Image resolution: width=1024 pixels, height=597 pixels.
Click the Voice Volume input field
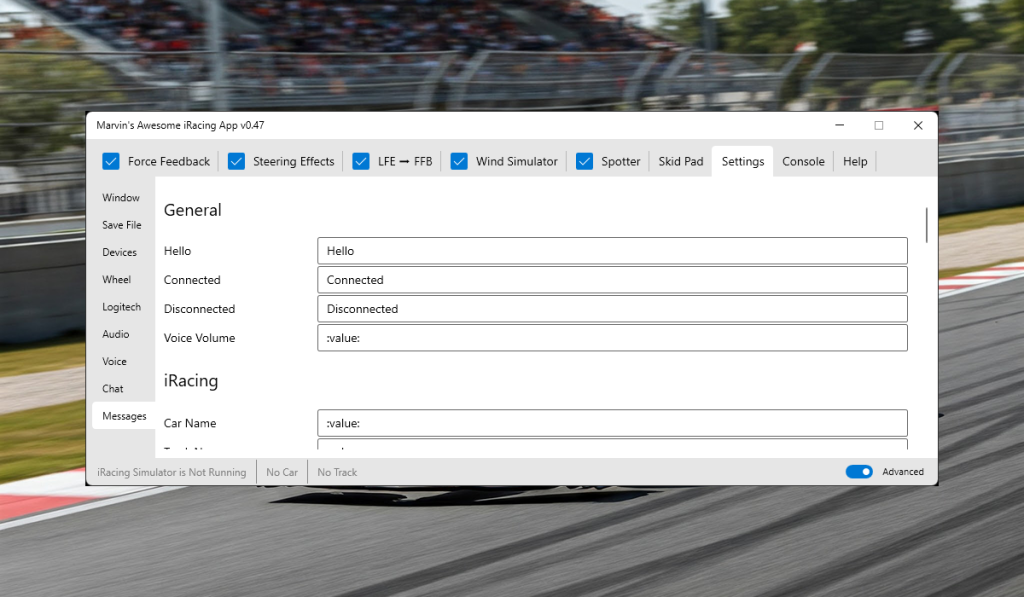611,338
